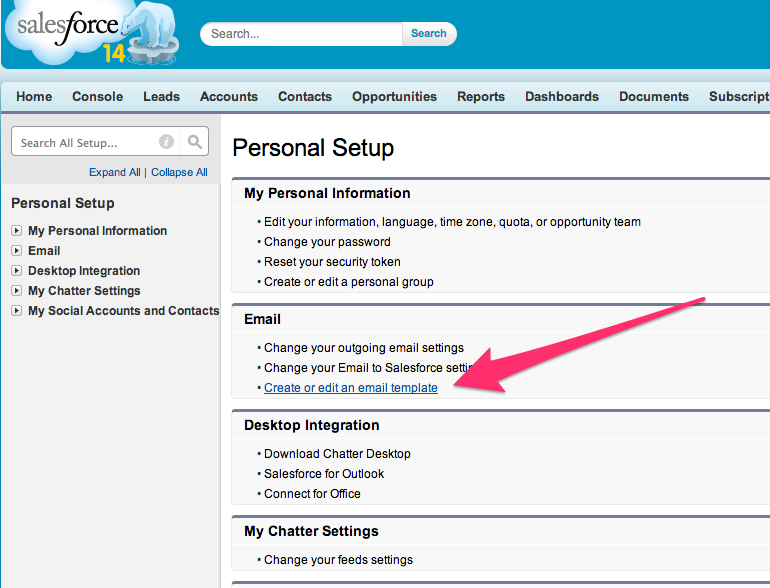Image resolution: width=770 pixels, height=588 pixels.
Task: Select the Contacts tab
Action: [x=305, y=97]
